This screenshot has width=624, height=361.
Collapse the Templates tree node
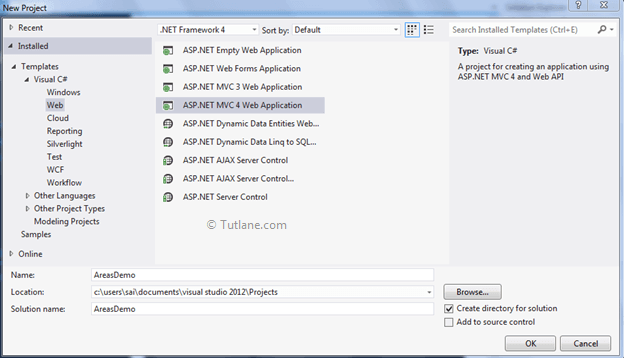pos(14,66)
